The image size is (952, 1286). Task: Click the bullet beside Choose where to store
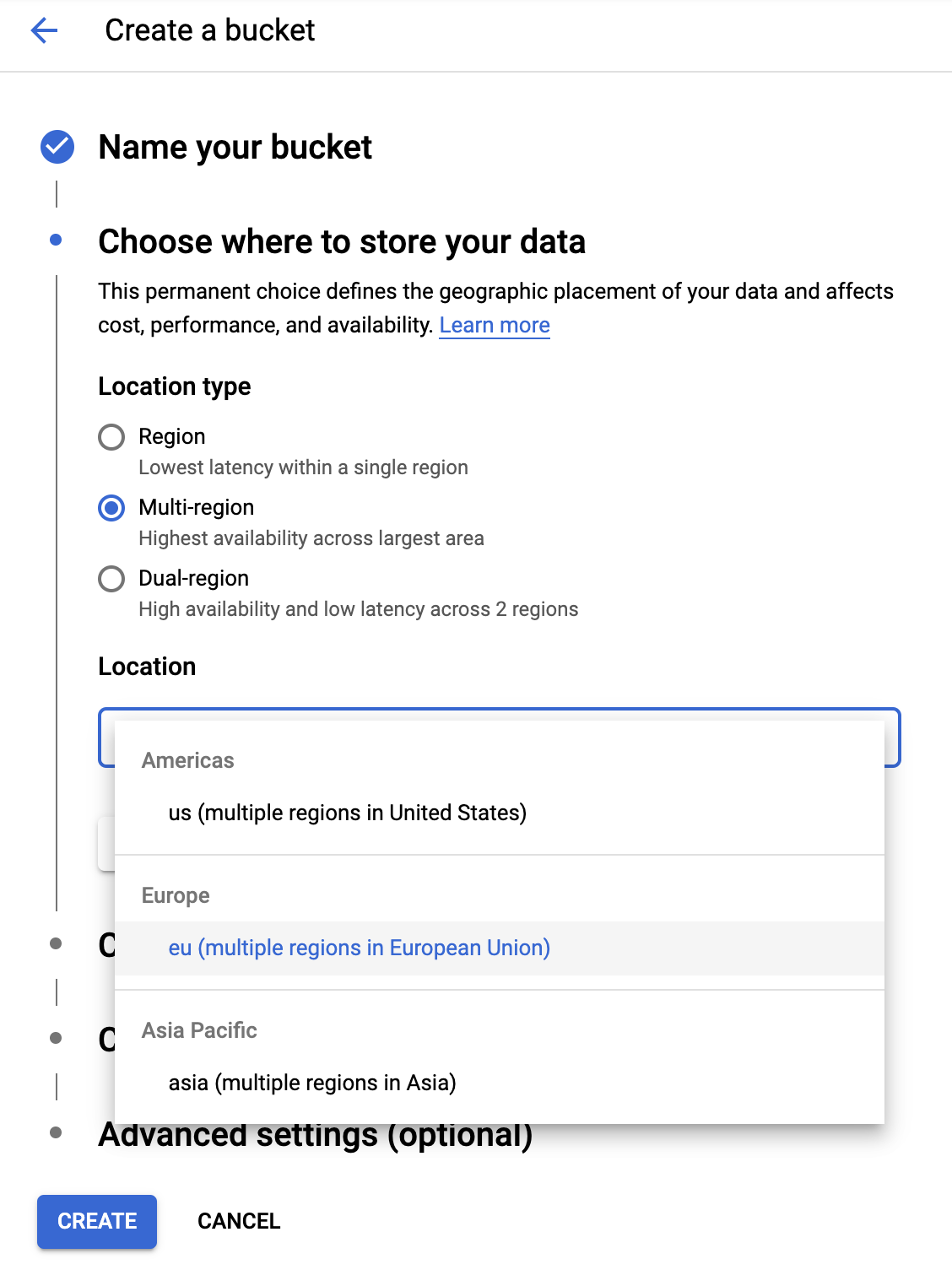(x=57, y=240)
